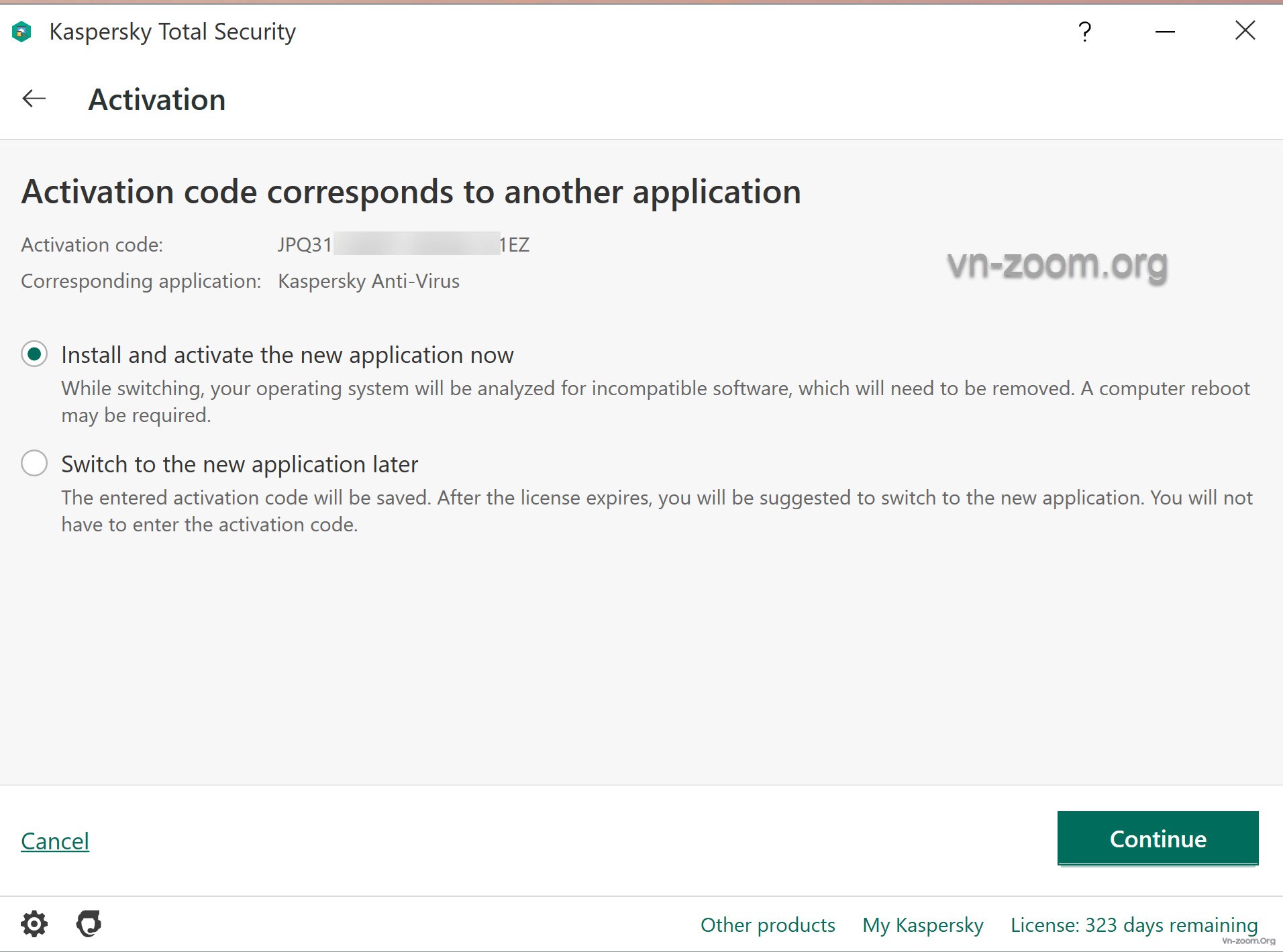The image size is (1283, 952).
Task: Close the Kaspersky Total Security window
Action: tap(1245, 30)
